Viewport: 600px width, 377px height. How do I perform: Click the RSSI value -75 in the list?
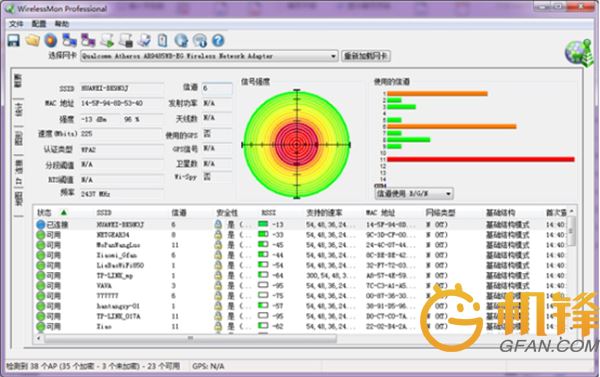(x=278, y=295)
